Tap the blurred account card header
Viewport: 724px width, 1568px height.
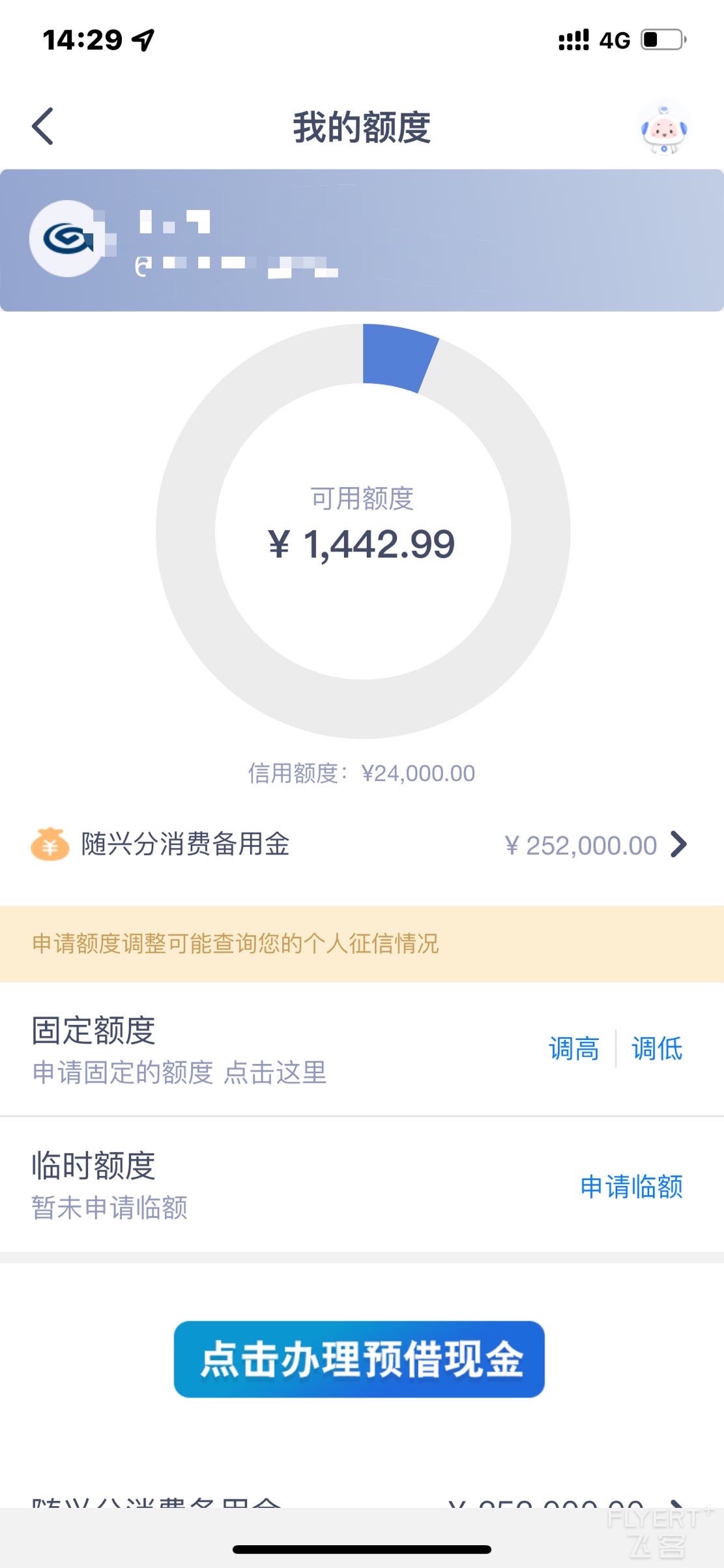362,240
